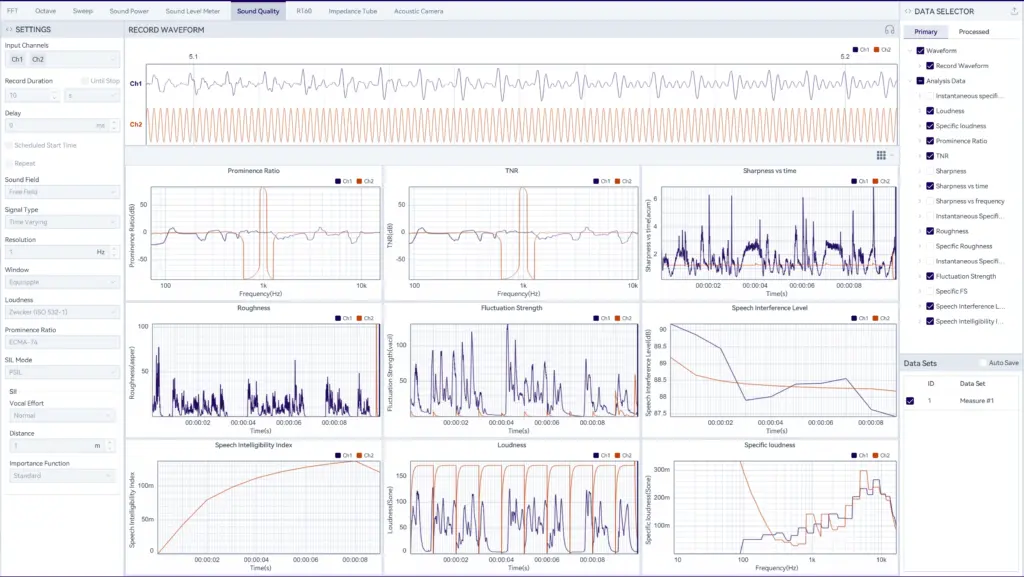Switch to the FFT tab
The width and height of the screenshot is (1024, 577).
tap(13, 10)
